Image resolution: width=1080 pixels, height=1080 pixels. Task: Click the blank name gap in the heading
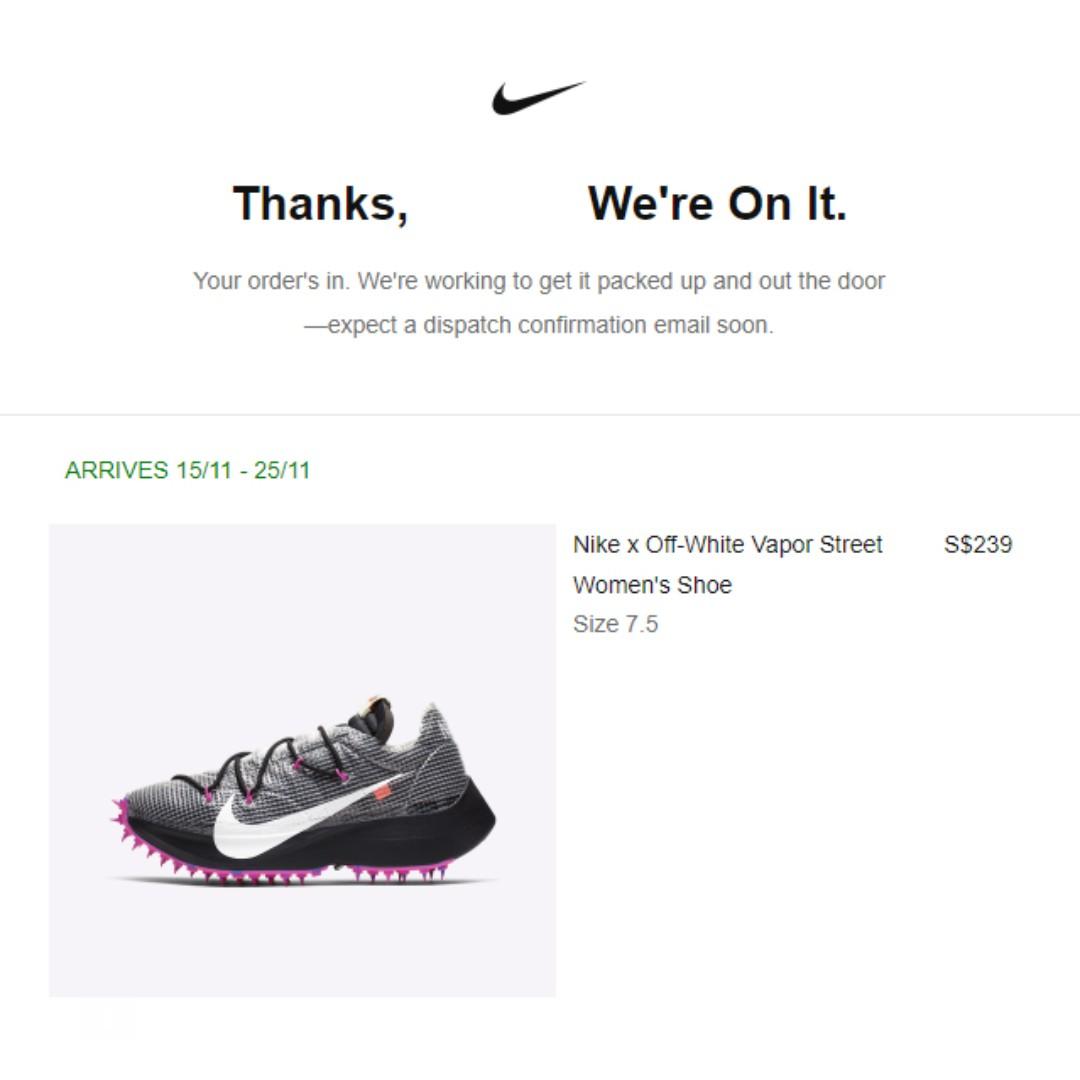coord(498,204)
